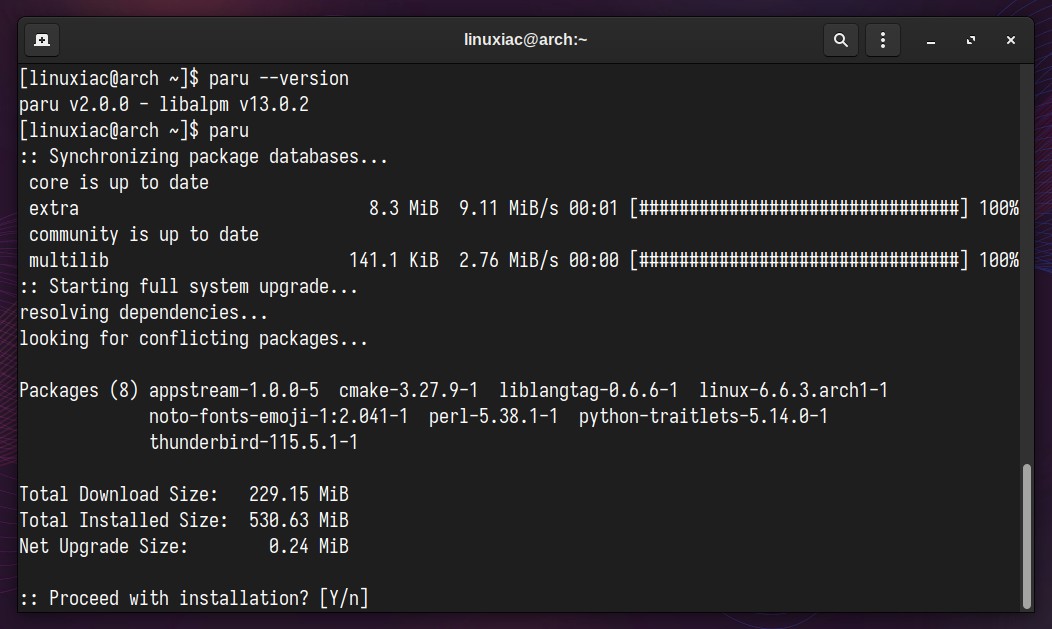This screenshot has width=1052, height=629.
Task: Click package name python-traitlets-5.14.0-1
Action: 703,416
